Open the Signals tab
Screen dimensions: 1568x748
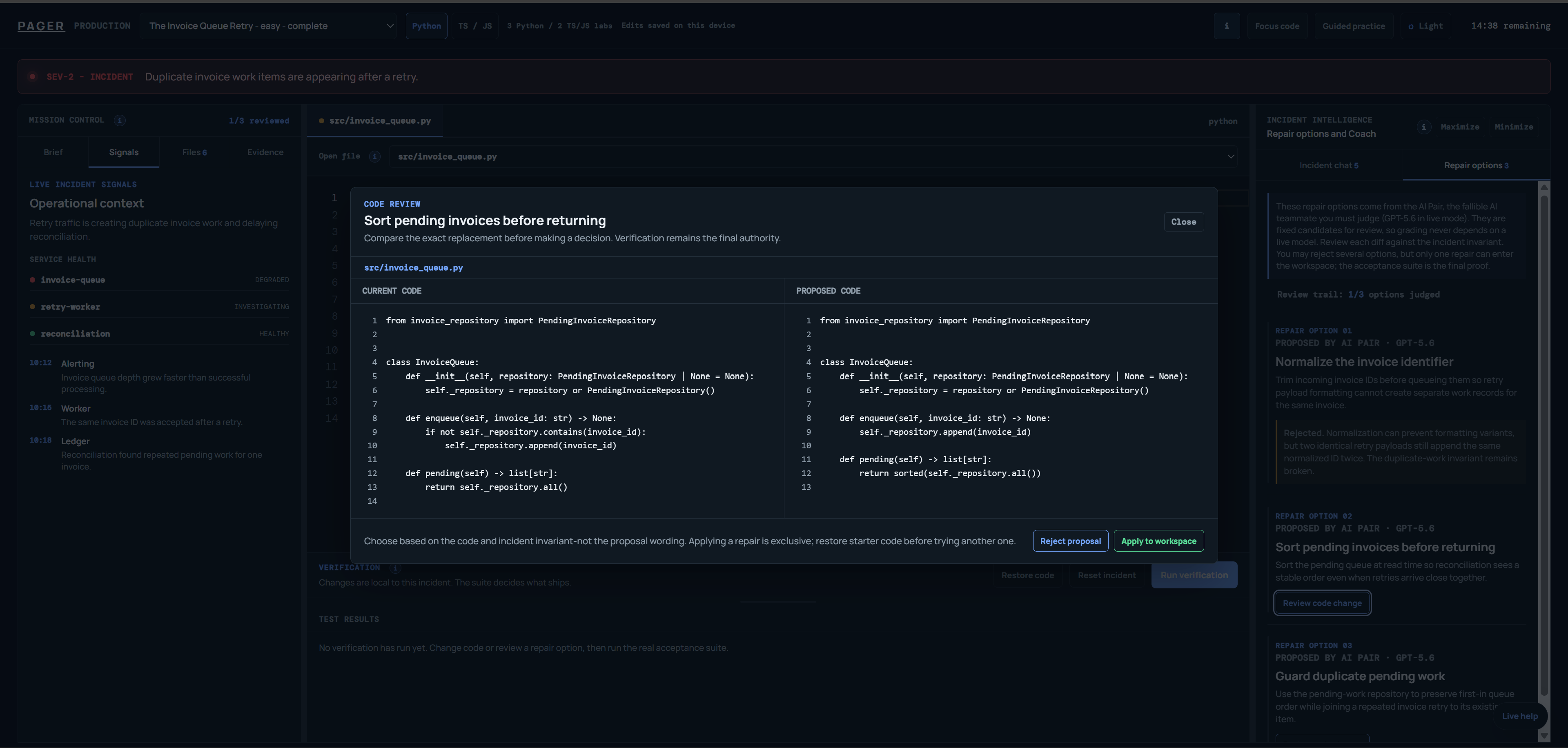pyautogui.click(x=124, y=152)
